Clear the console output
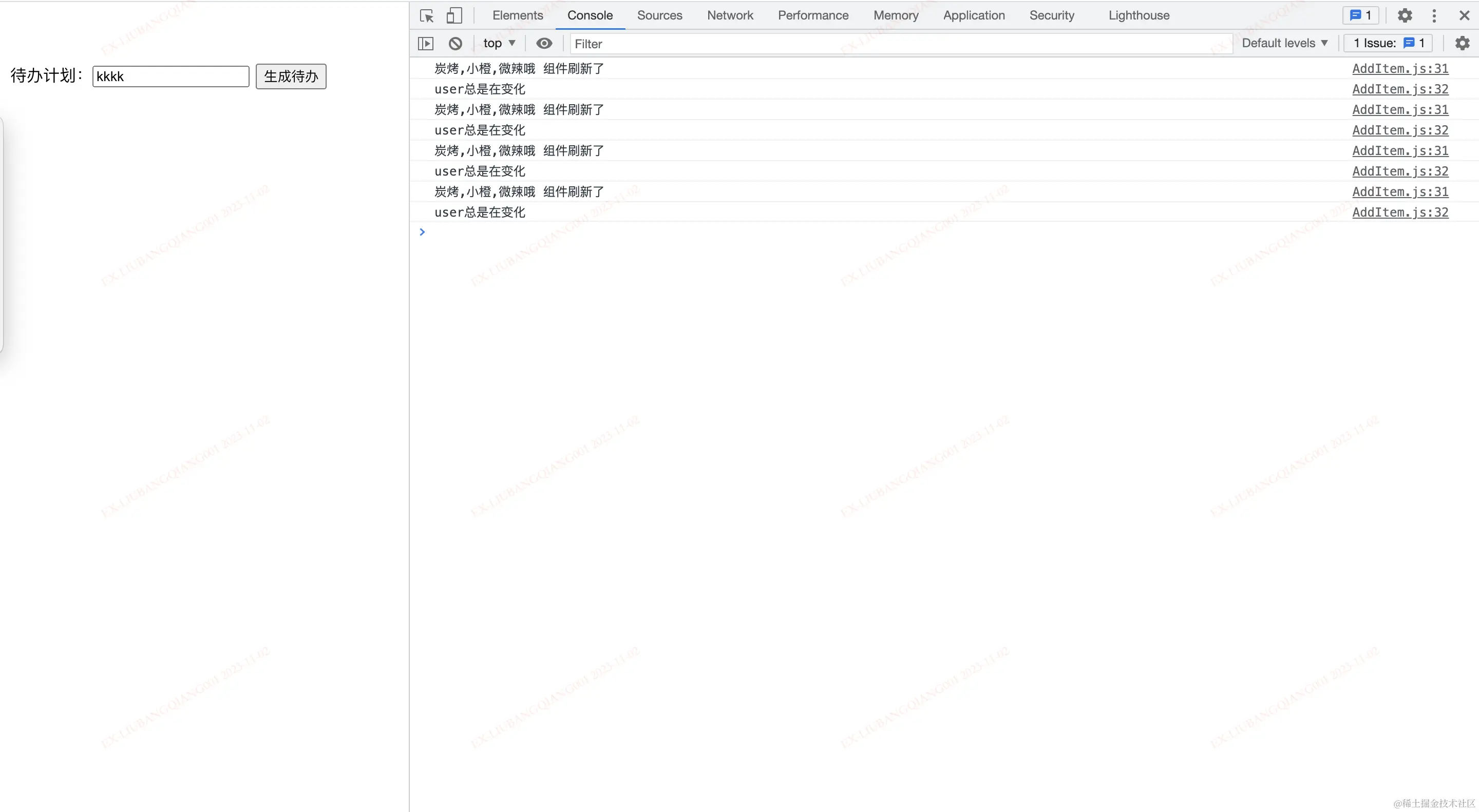Image resolution: width=1479 pixels, height=812 pixels. click(x=454, y=43)
